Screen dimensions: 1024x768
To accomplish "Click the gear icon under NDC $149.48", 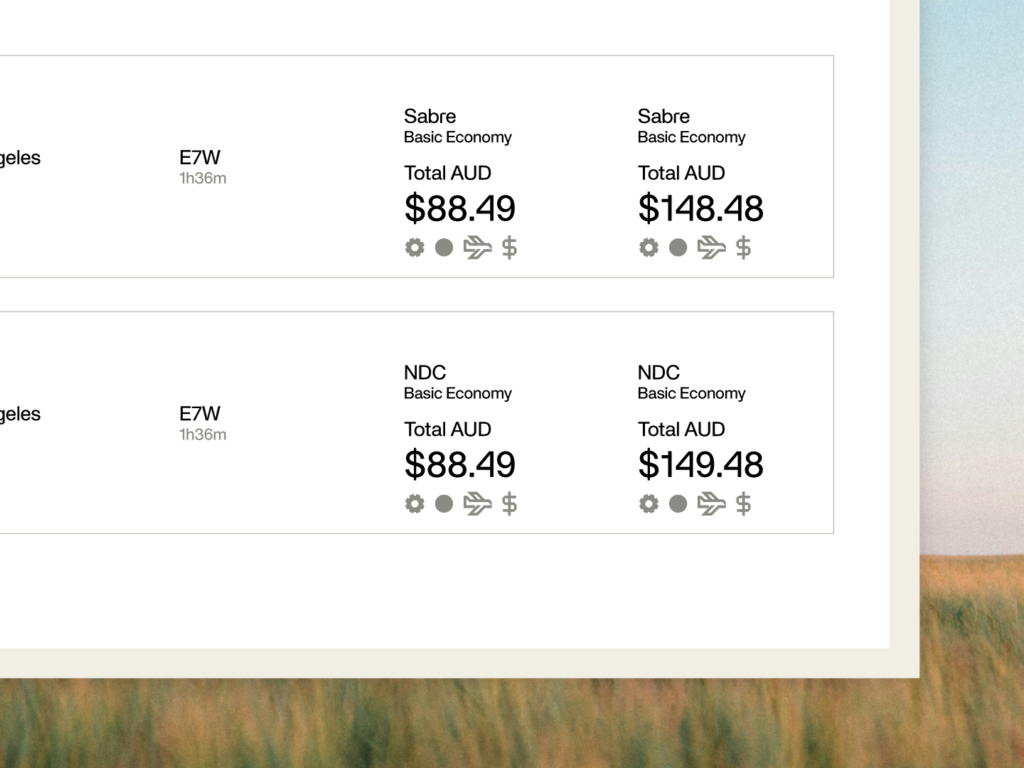I will pyautogui.click(x=648, y=504).
